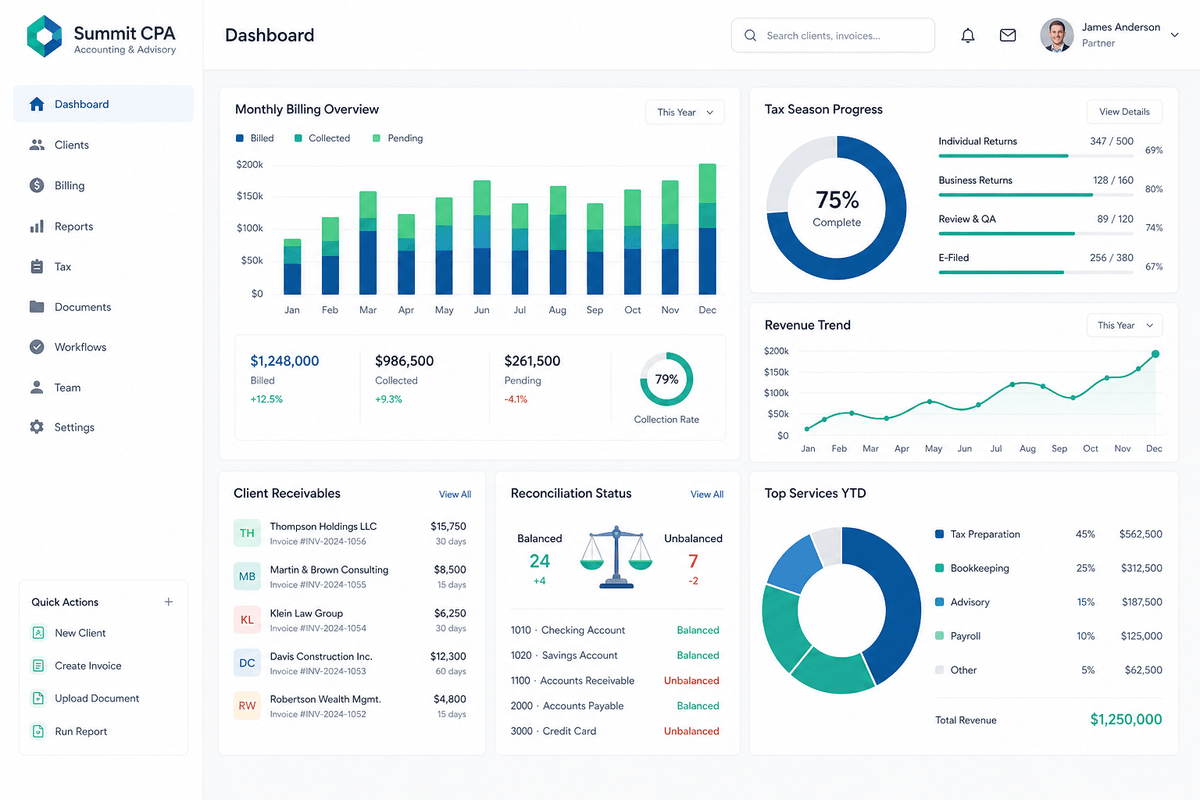The width and height of the screenshot is (1200, 800).
Task: Click the Business Returns progress bar
Action: tap(1036, 195)
